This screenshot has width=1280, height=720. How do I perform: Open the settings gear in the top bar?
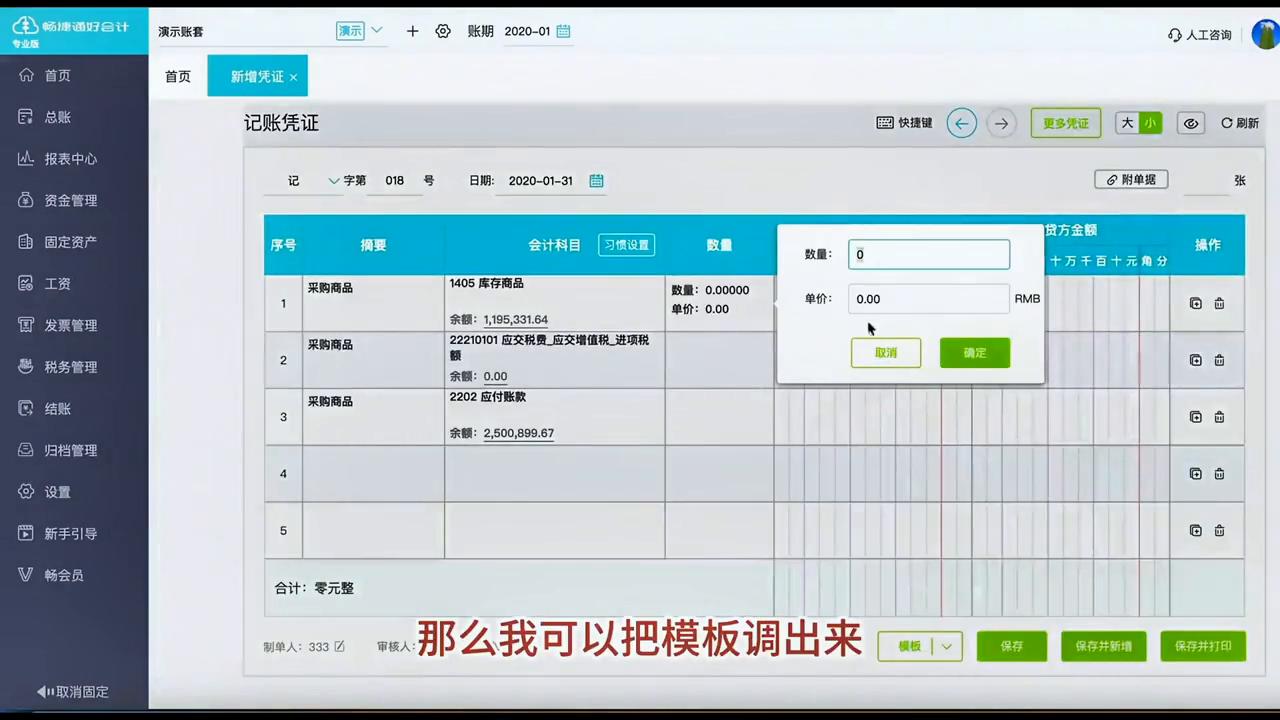tap(443, 31)
